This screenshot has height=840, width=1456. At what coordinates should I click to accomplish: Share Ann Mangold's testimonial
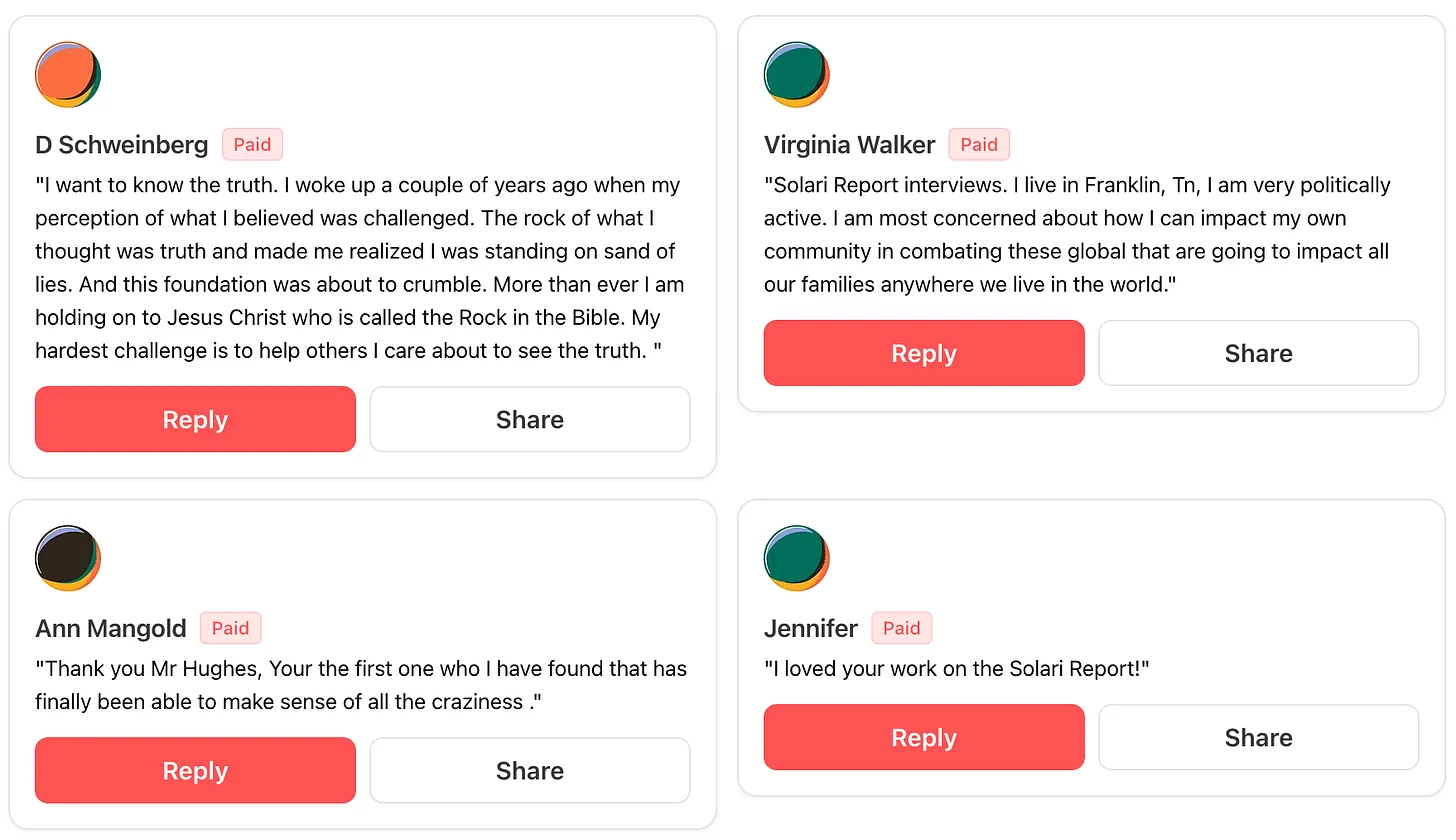[530, 770]
